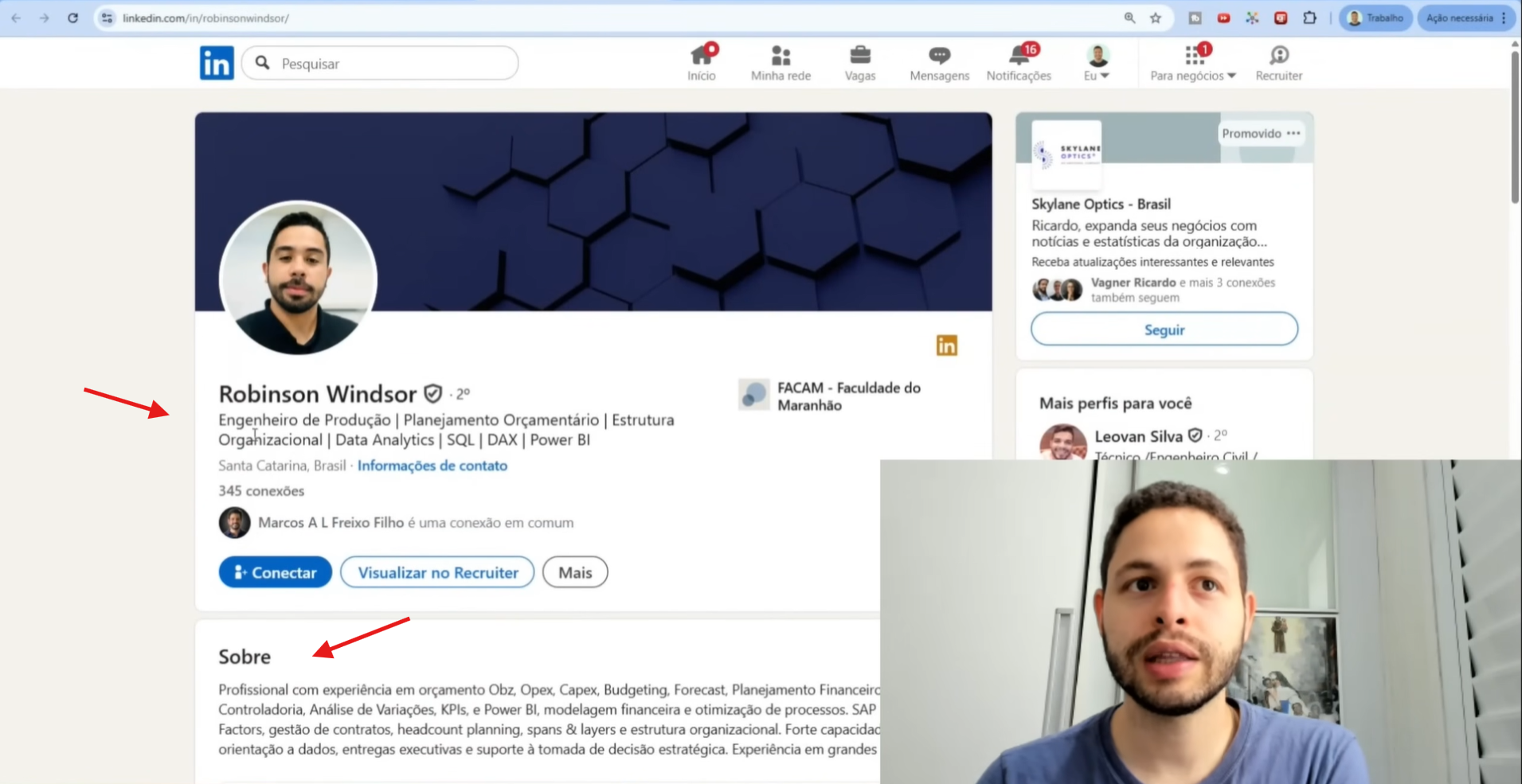Click the red fast-forward extension icon
The width and height of the screenshot is (1522, 784).
point(1223,18)
